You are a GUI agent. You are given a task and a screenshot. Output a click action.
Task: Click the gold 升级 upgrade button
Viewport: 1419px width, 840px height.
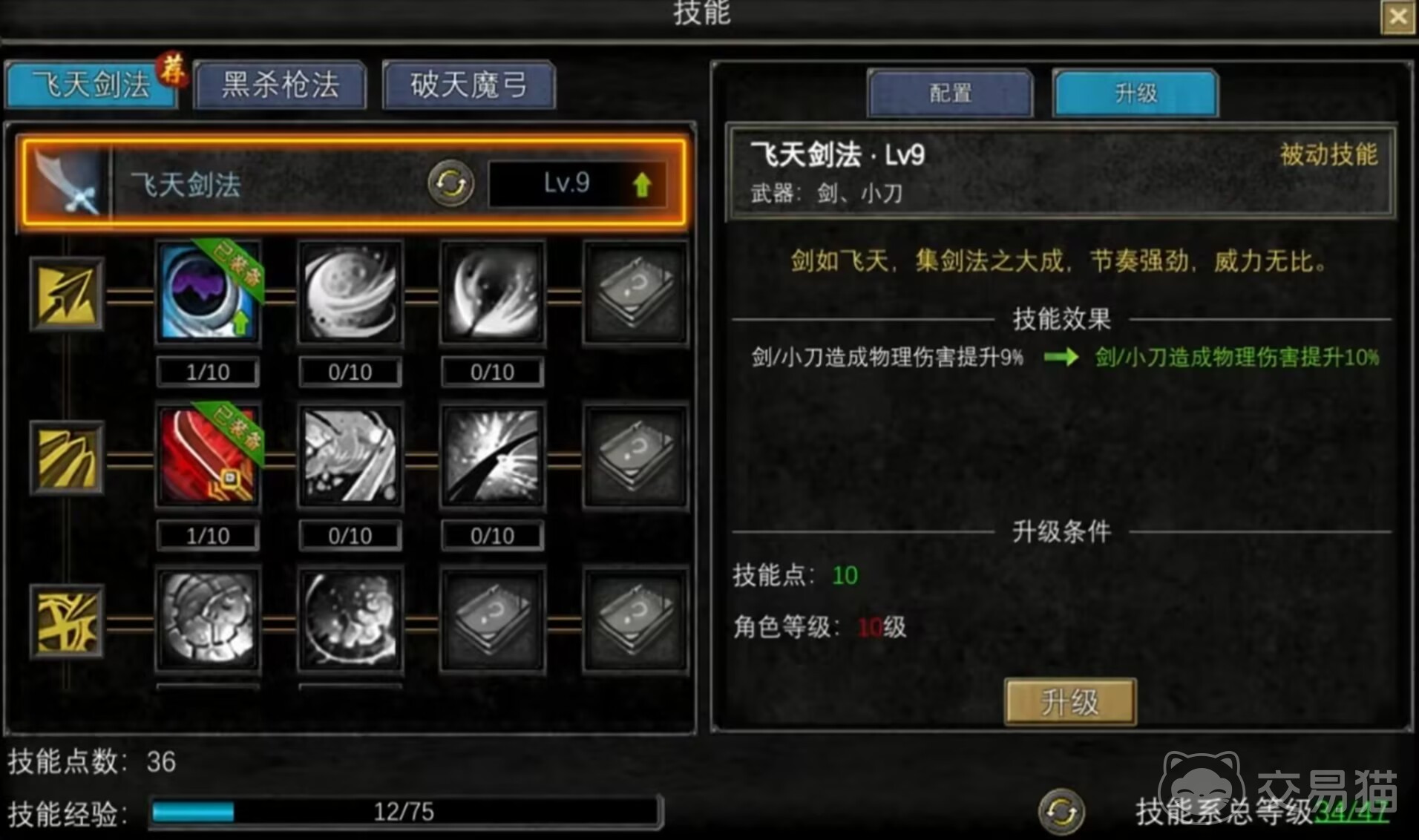(x=1069, y=701)
